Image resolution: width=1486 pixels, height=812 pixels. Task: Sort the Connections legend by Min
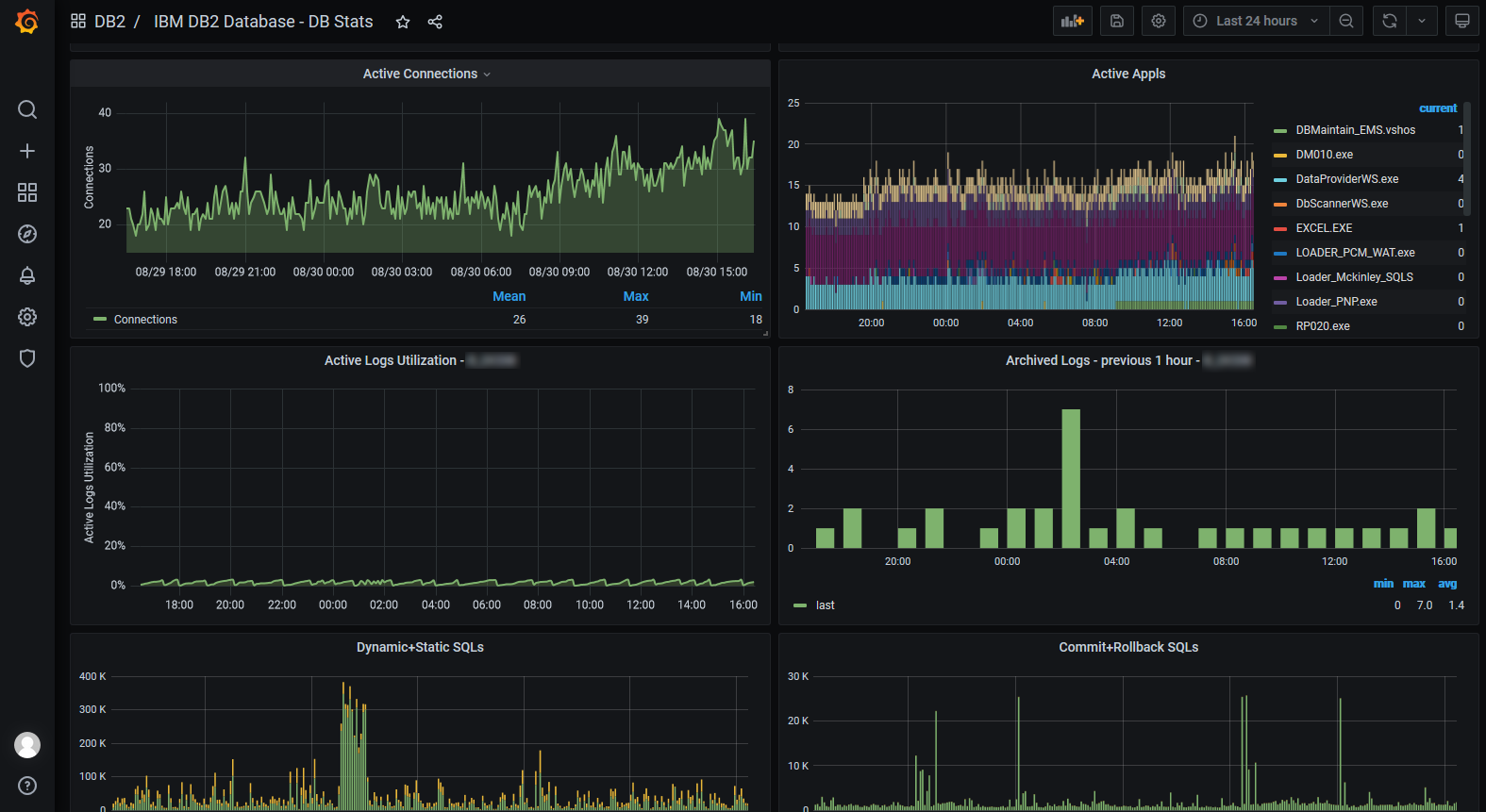coord(751,296)
